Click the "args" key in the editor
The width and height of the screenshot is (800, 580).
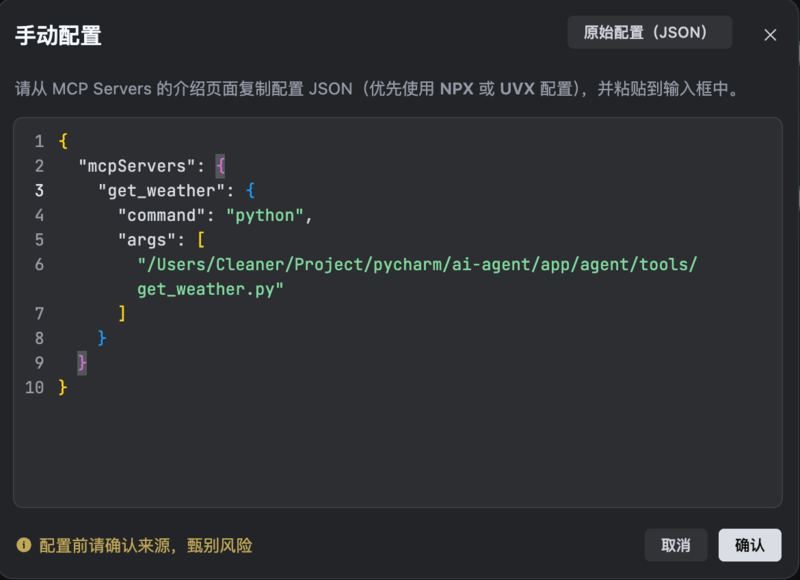coord(151,240)
